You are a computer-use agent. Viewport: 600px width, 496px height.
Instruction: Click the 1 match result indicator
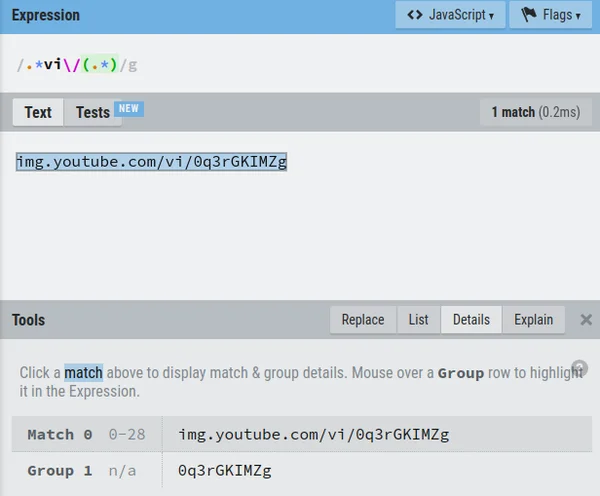(x=536, y=112)
